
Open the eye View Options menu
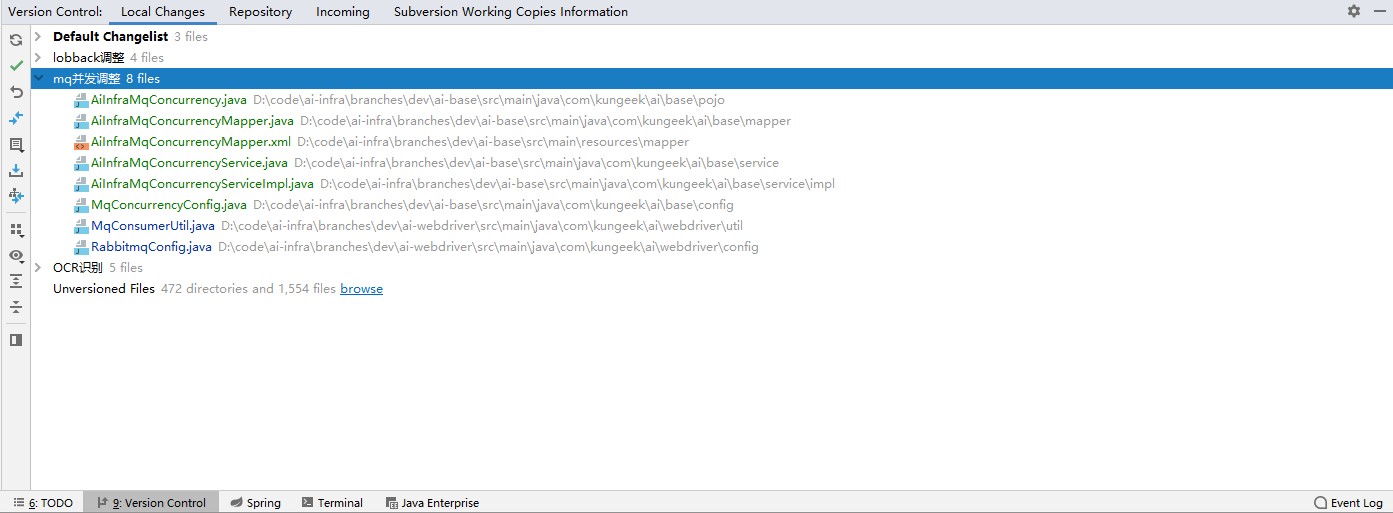coord(16,256)
